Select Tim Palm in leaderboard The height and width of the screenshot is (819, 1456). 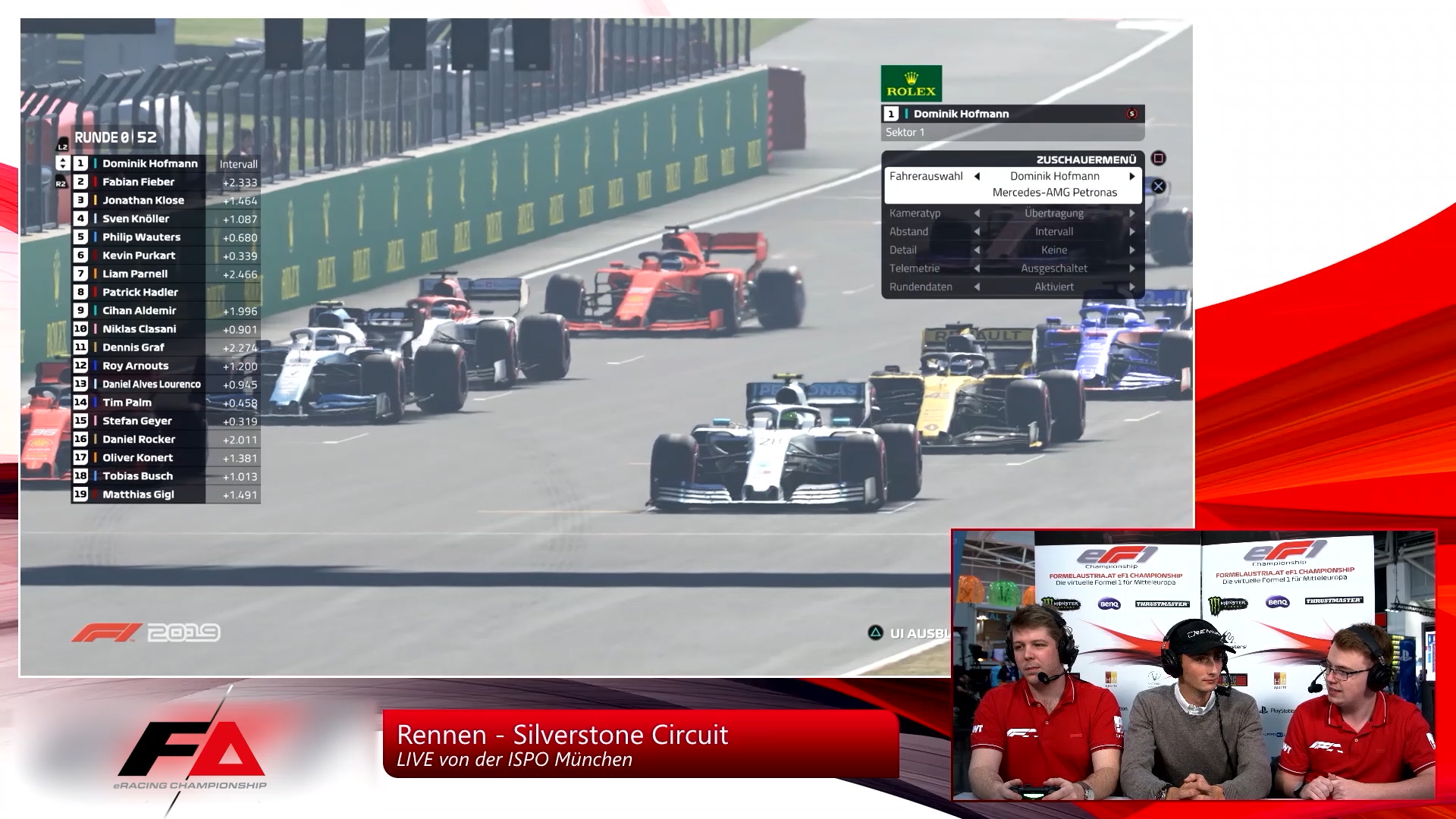click(x=166, y=403)
